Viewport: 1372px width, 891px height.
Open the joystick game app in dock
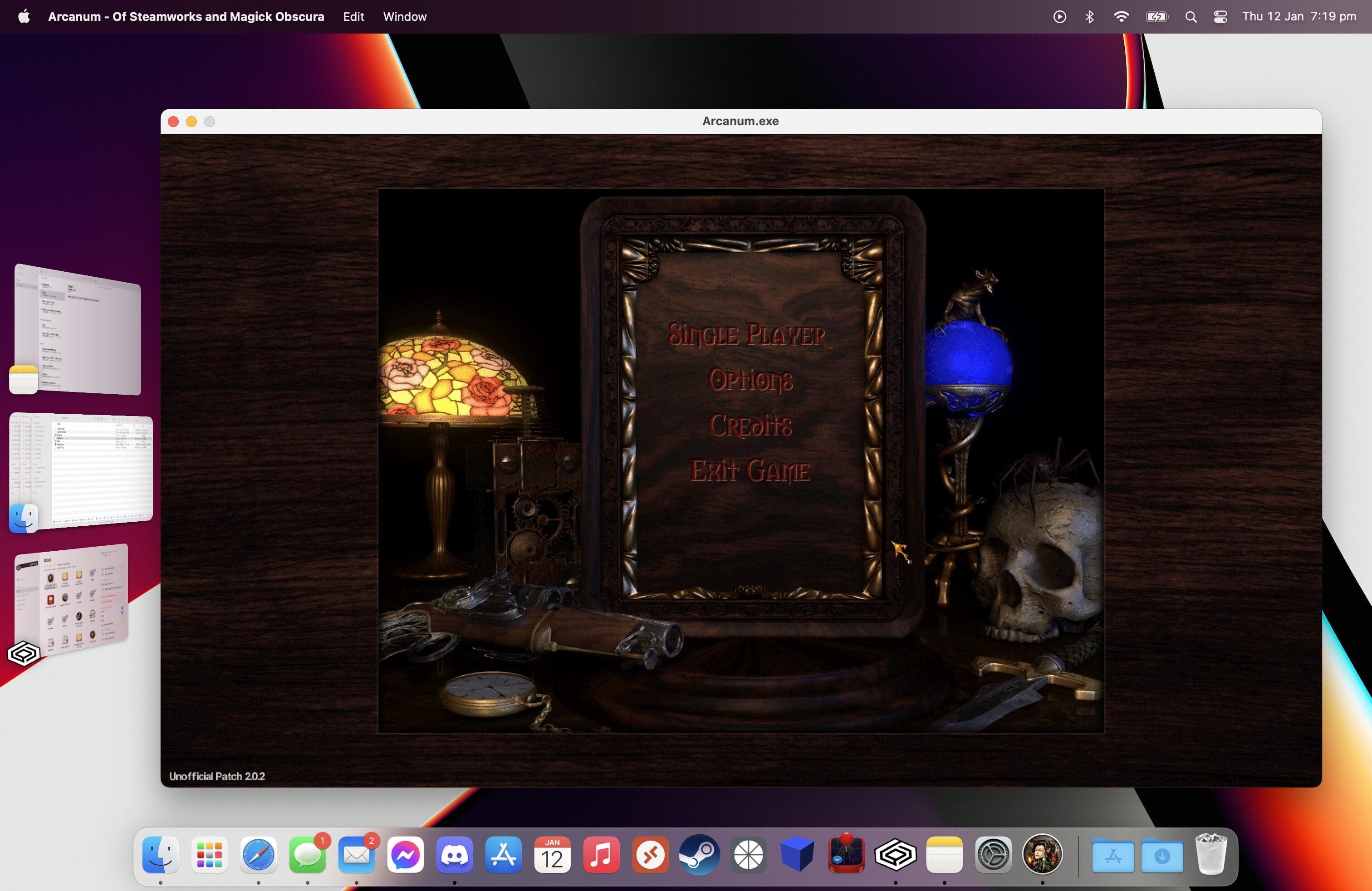click(x=846, y=855)
